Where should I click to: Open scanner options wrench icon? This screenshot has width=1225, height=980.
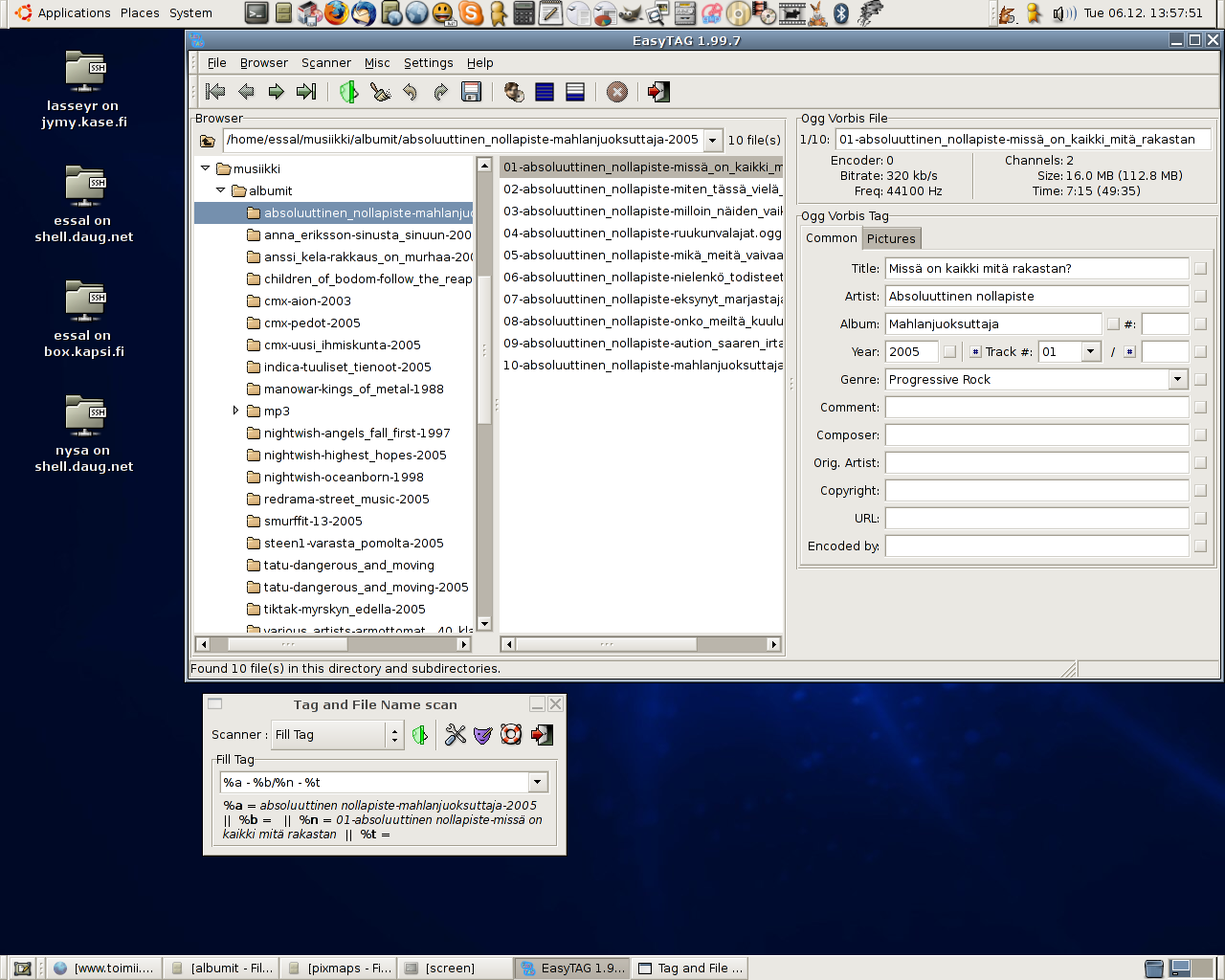[x=456, y=735]
